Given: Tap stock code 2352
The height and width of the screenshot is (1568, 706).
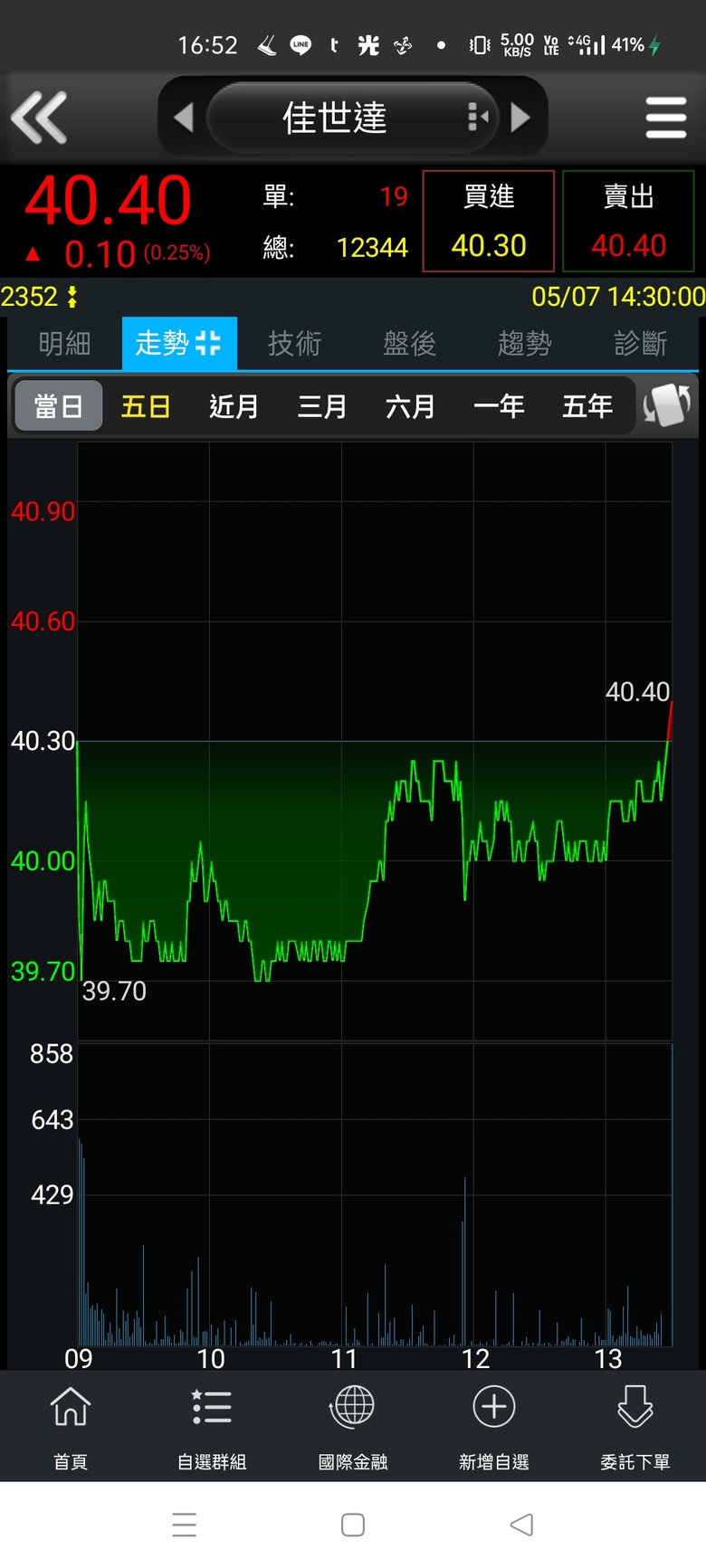Looking at the screenshot, I should point(29,297).
